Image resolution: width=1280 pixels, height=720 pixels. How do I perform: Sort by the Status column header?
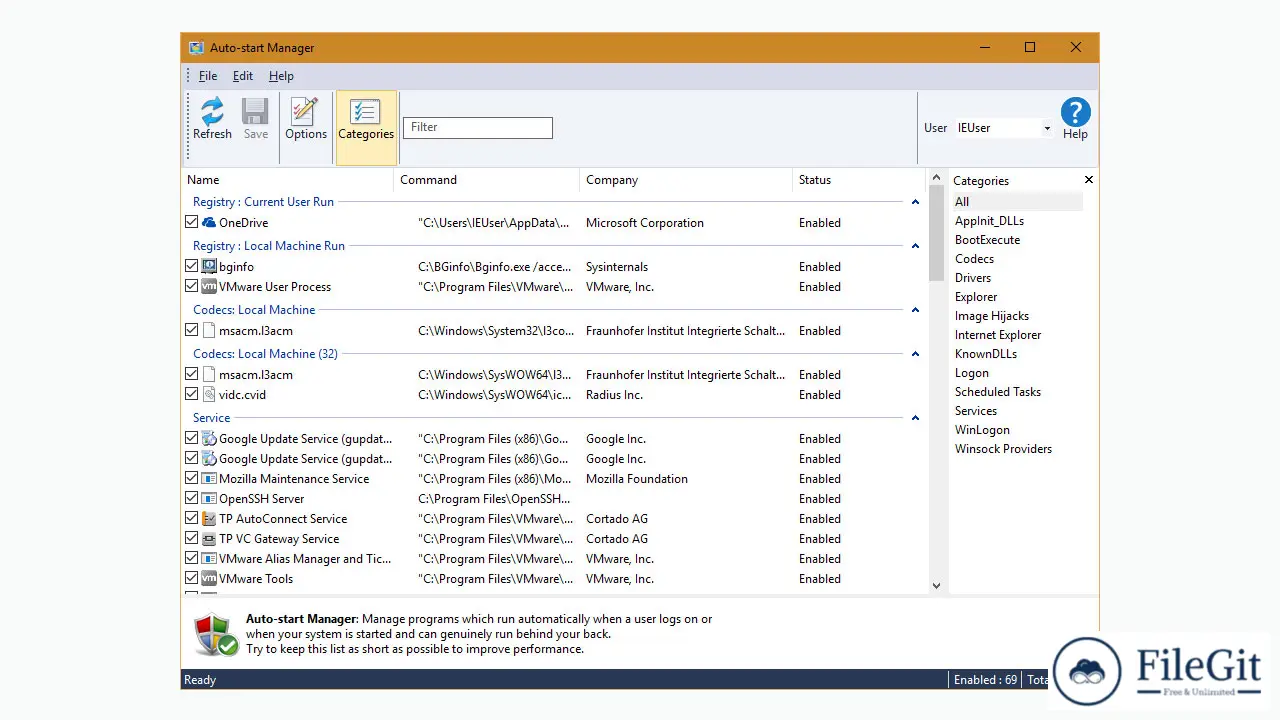tap(859, 180)
